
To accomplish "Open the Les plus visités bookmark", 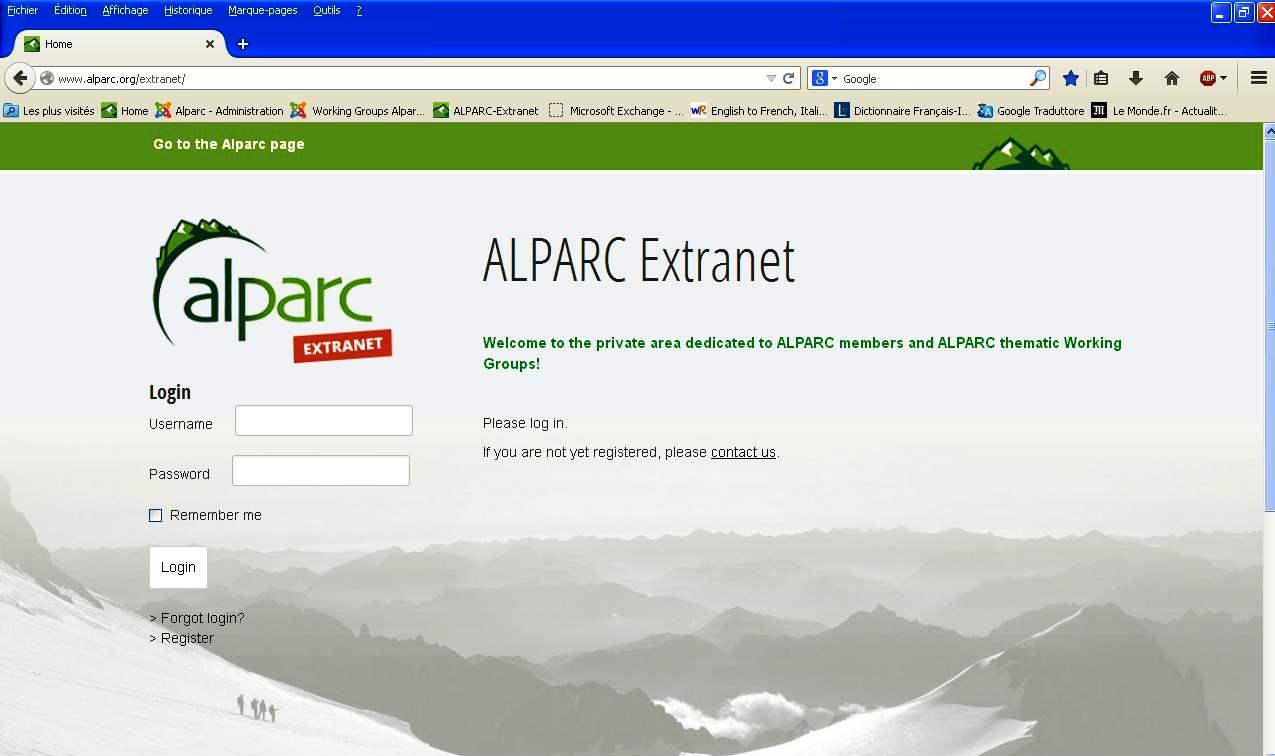I will point(49,111).
